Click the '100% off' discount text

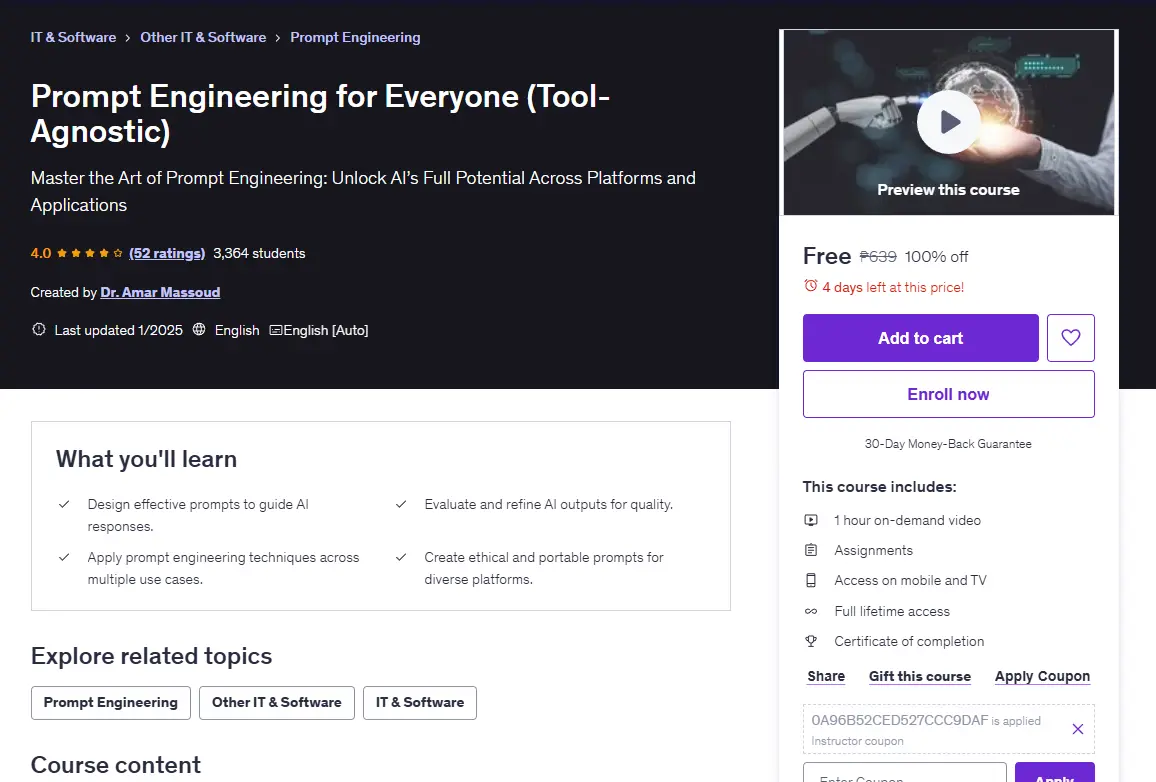[x=936, y=256]
